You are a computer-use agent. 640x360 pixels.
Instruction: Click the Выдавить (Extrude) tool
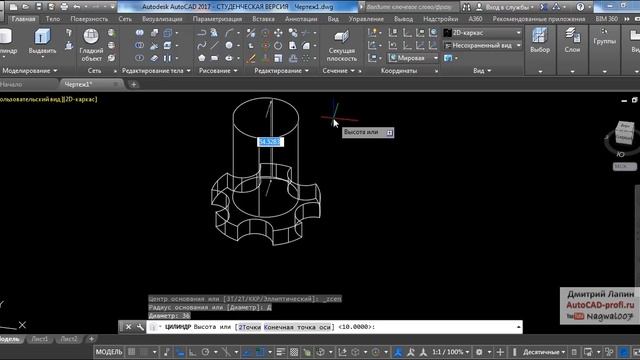click(x=42, y=42)
